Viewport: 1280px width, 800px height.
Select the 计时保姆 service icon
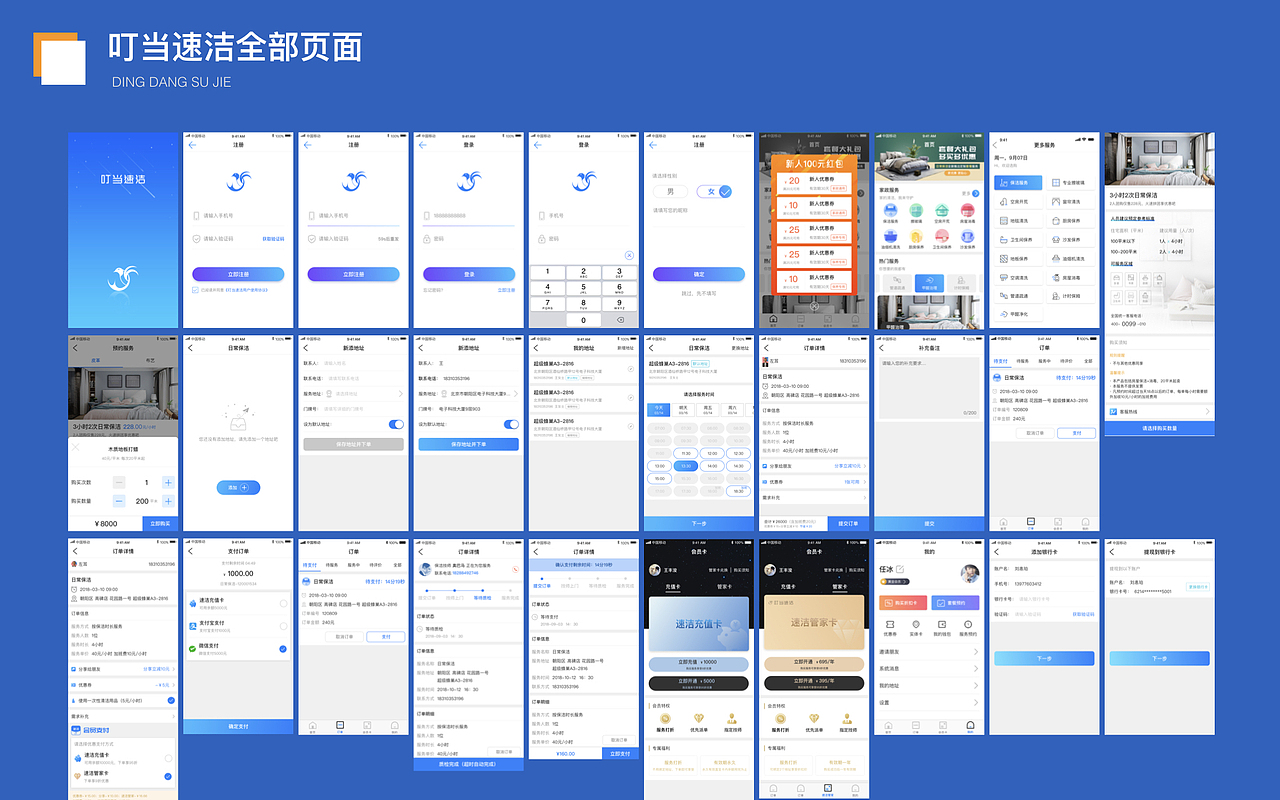1065,295
